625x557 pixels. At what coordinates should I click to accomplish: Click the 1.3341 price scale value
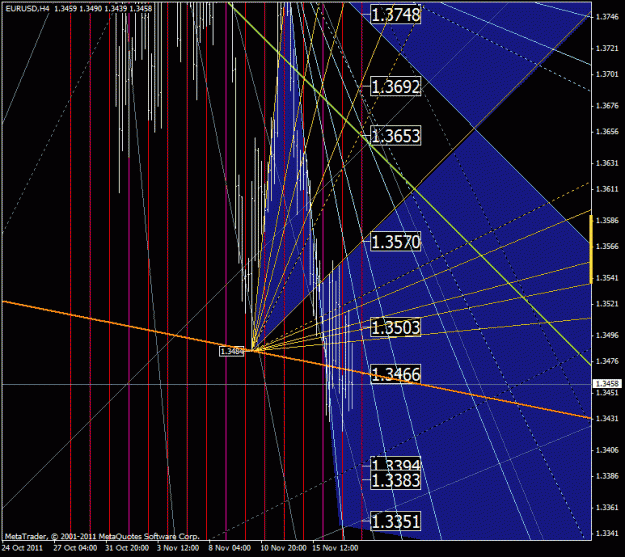coord(607,533)
